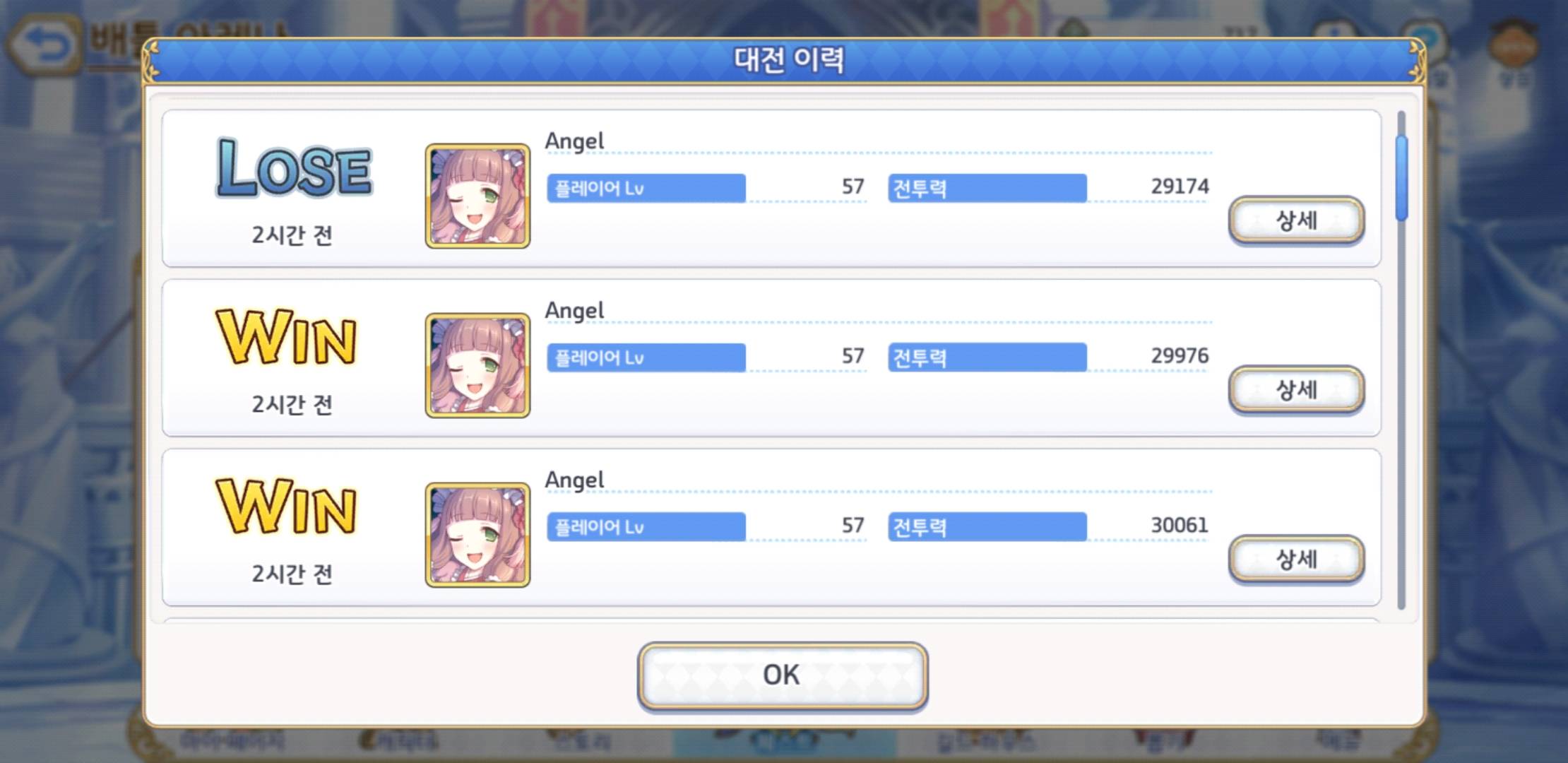Screen dimensions: 1568x763
Task: Click the battle history scrollbar thumb
Action: point(1401,178)
